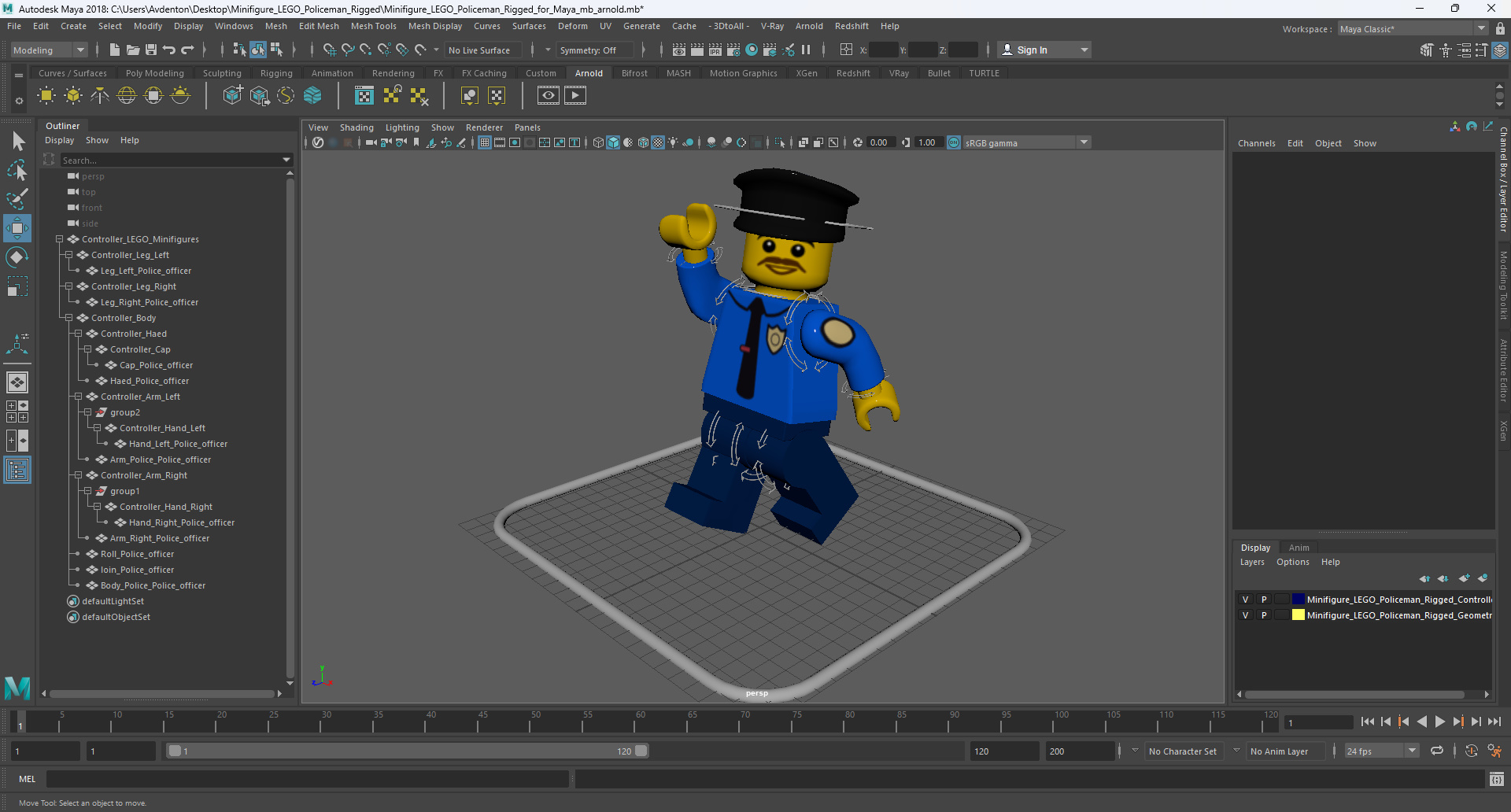Switch to the Poly Modeling shelf tab

tap(154, 73)
